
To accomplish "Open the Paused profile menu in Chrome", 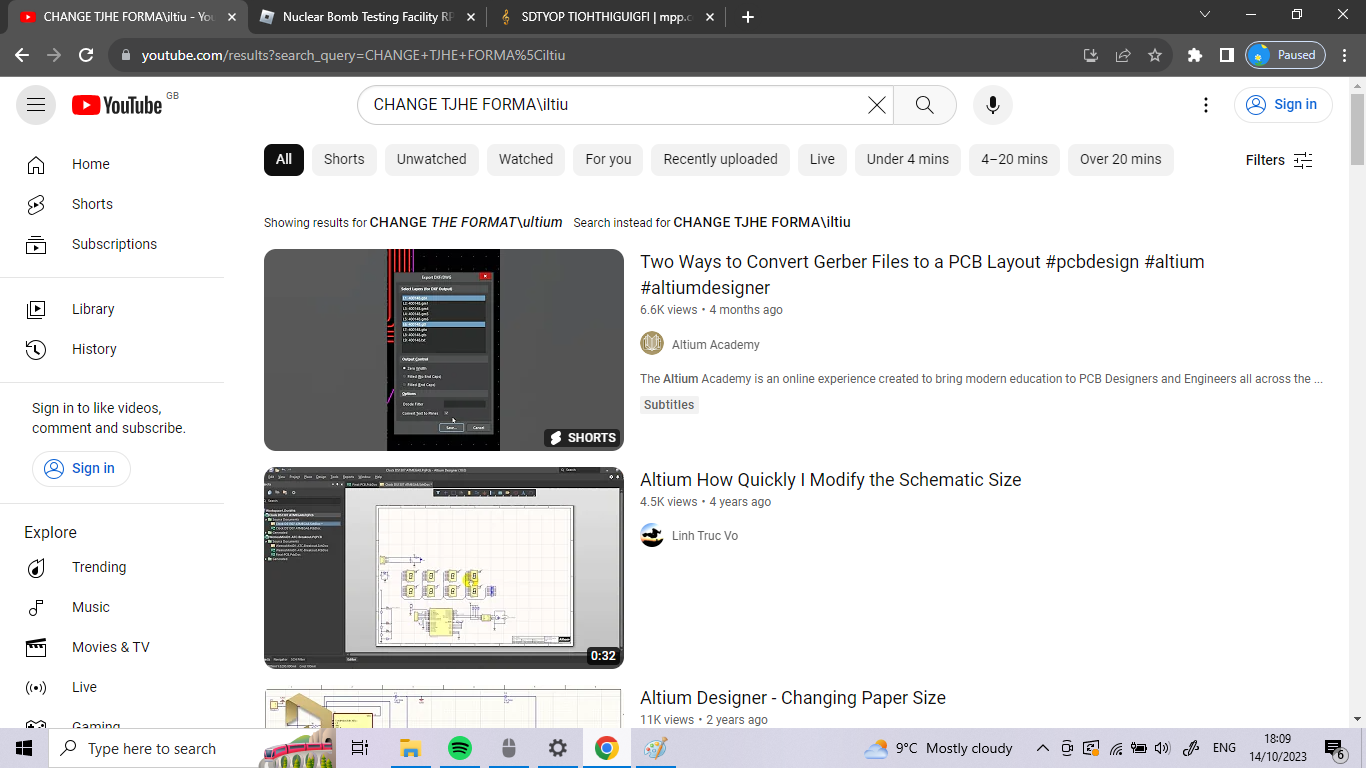I will (1286, 55).
